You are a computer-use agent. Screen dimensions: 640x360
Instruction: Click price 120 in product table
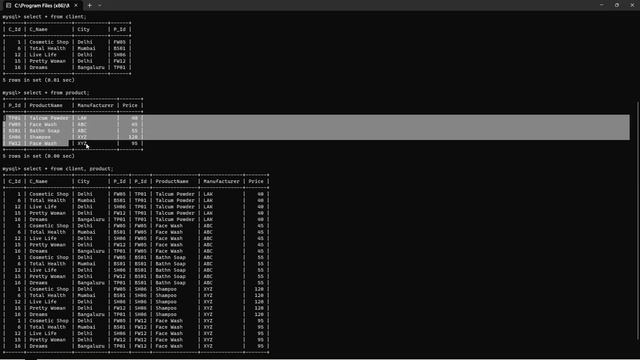pyautogui.click(x=133, y=137)
